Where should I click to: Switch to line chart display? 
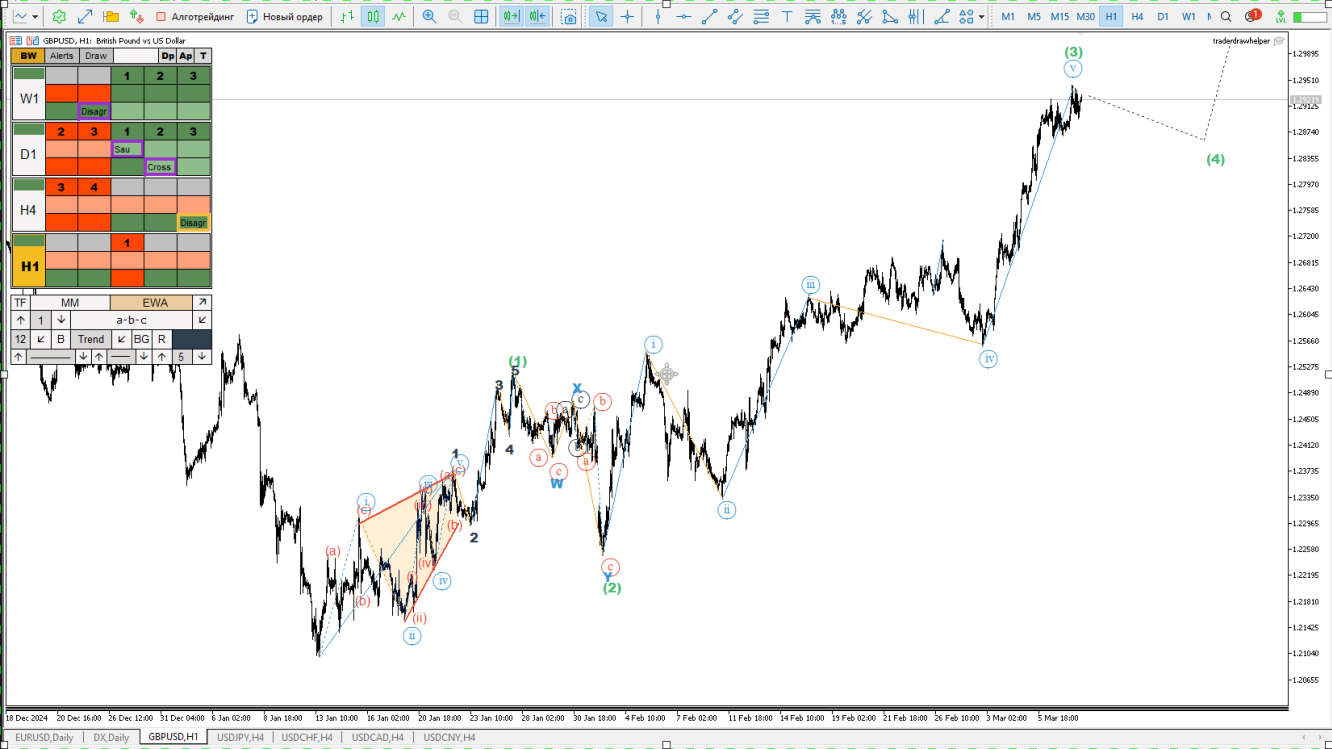coord(399,17)
